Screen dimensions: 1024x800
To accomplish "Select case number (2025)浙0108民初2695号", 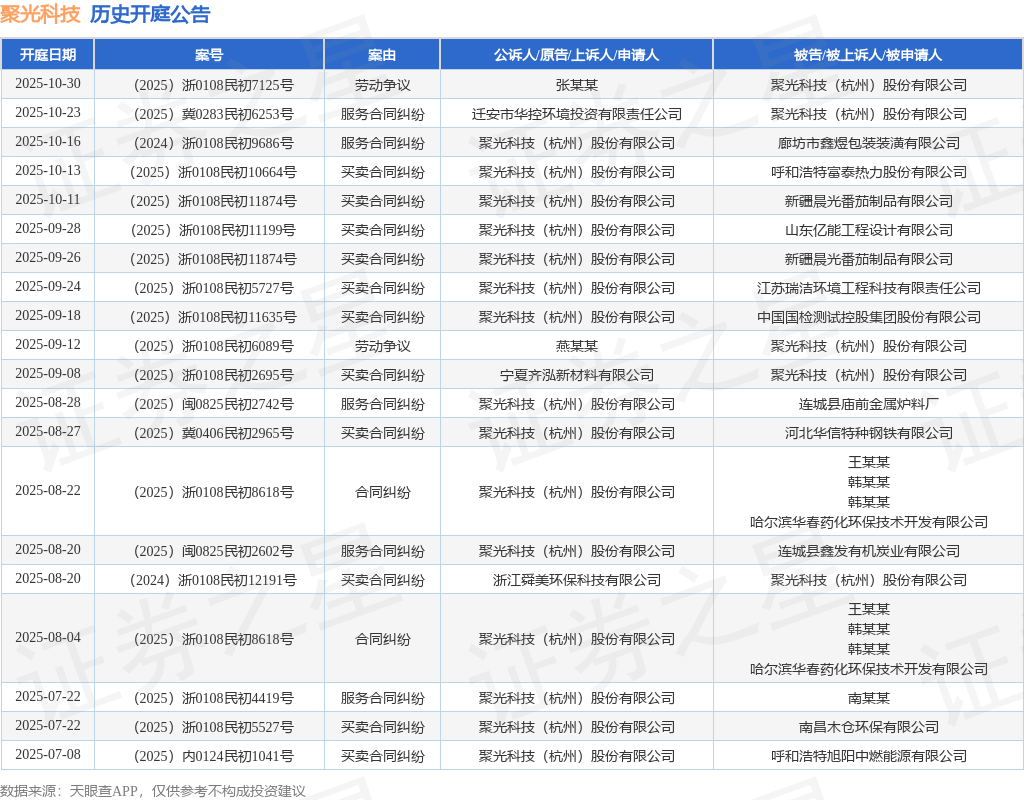I will [213, 375].
